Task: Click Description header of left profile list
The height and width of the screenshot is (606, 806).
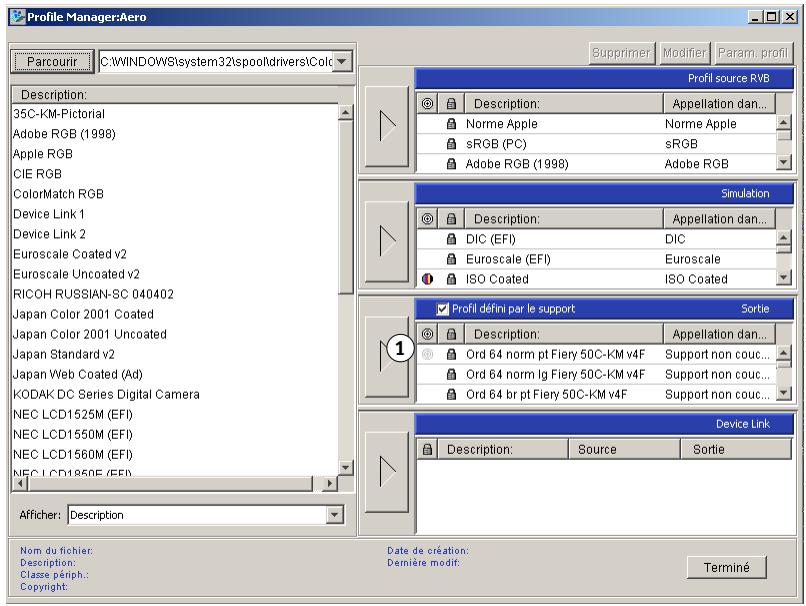Action: pos(175,95)
